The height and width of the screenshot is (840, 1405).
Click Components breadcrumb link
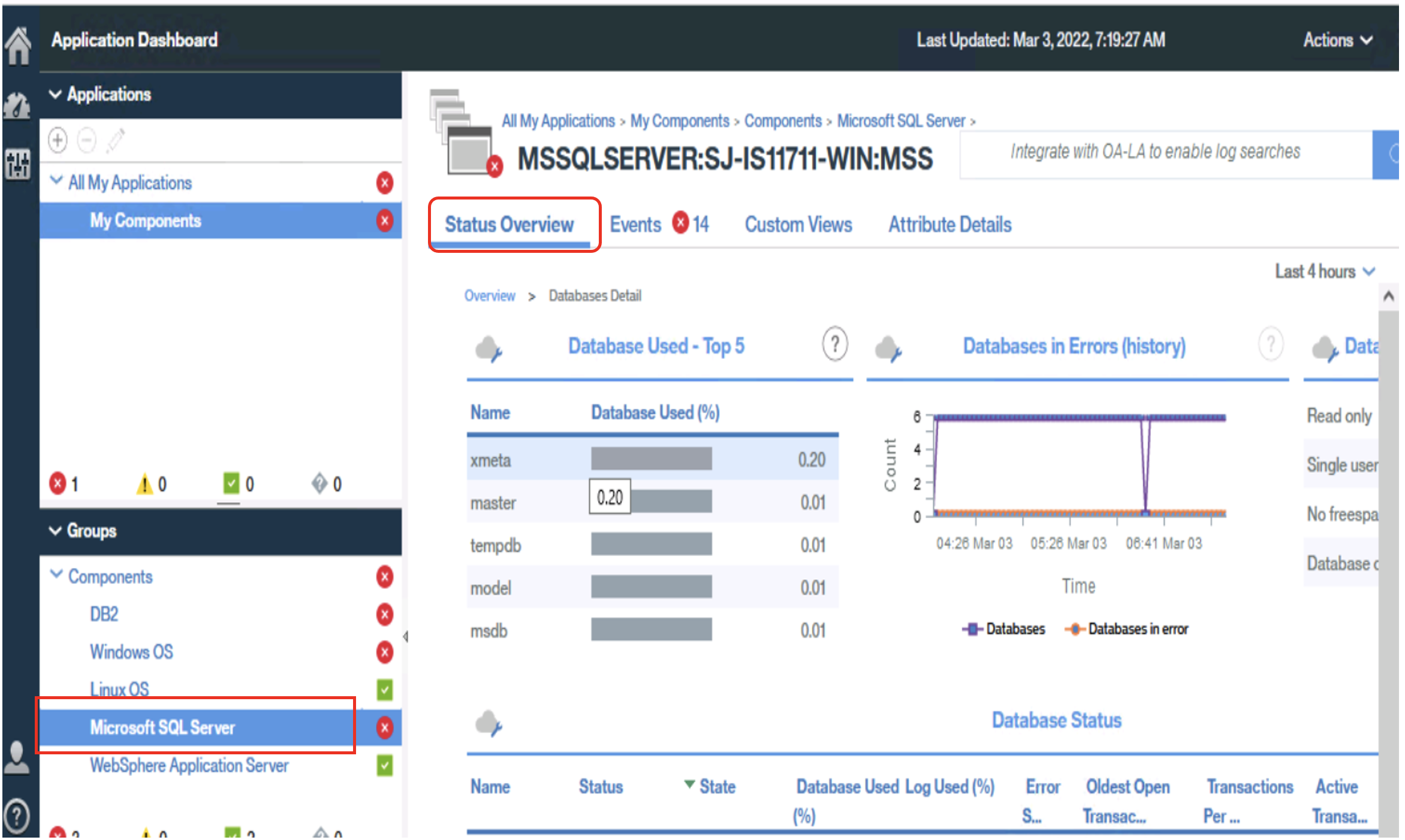pos(783,121)
